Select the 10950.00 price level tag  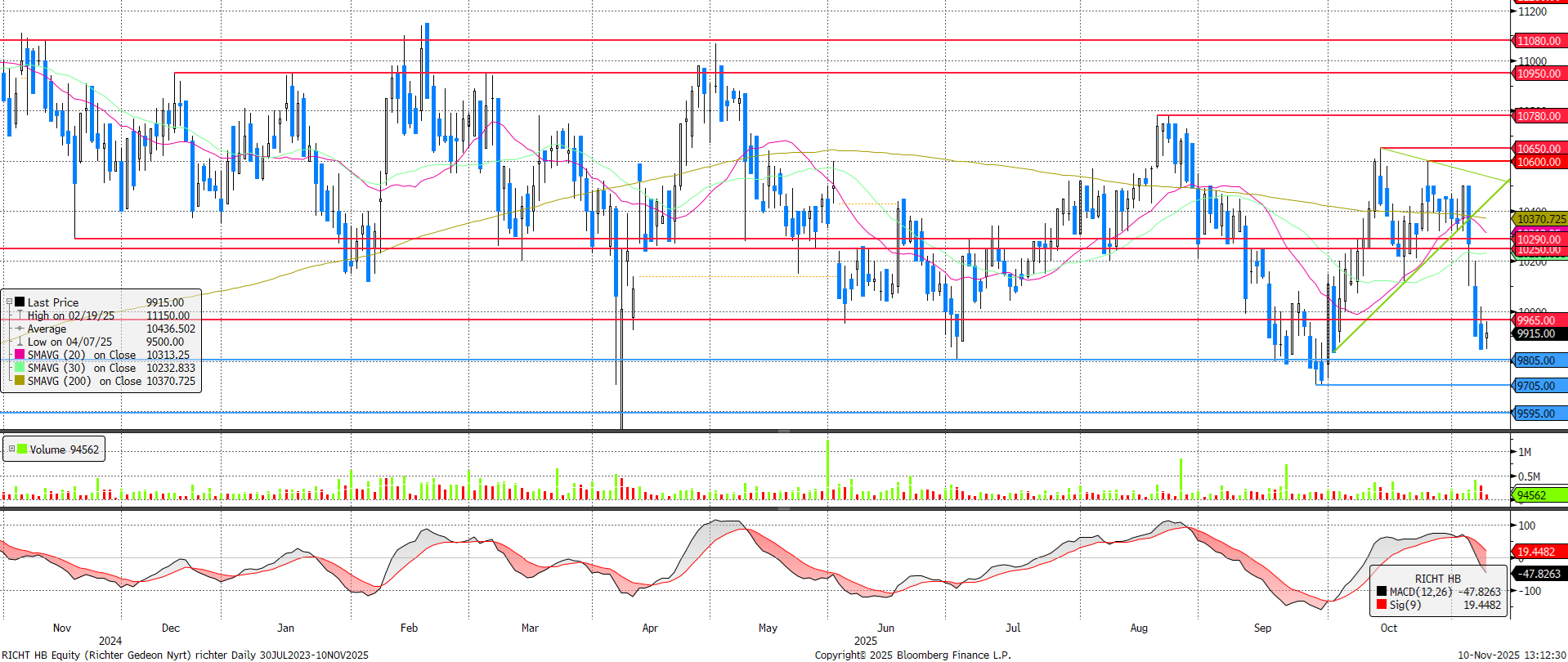1538,74
